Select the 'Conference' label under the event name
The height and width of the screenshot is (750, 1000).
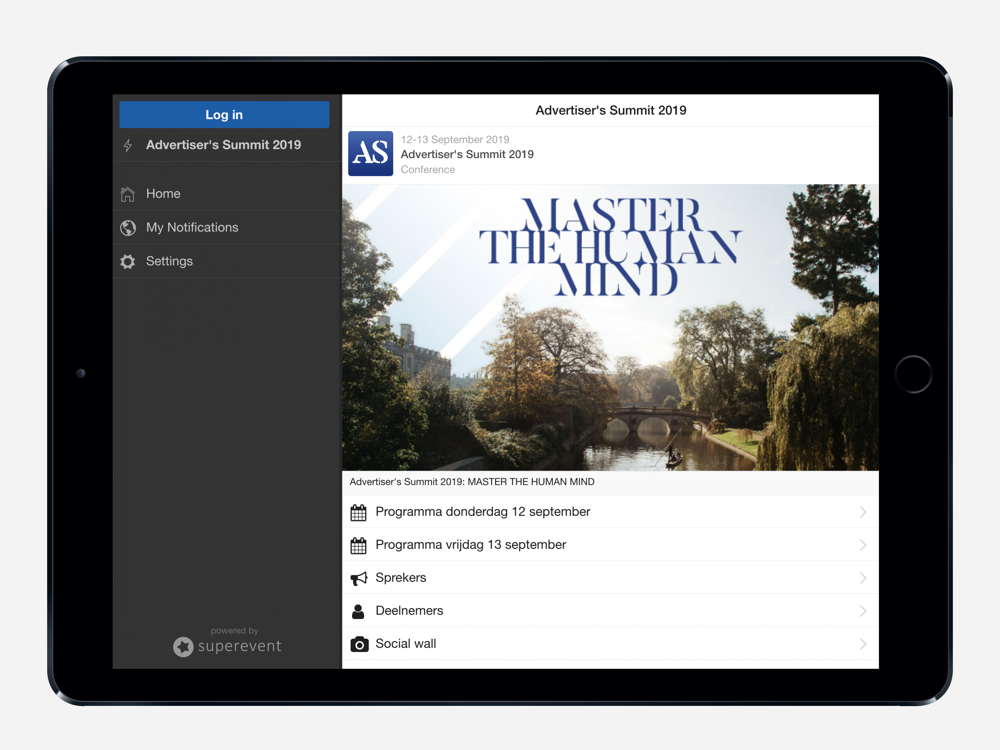pyautogui.click(x=427, y=170)
